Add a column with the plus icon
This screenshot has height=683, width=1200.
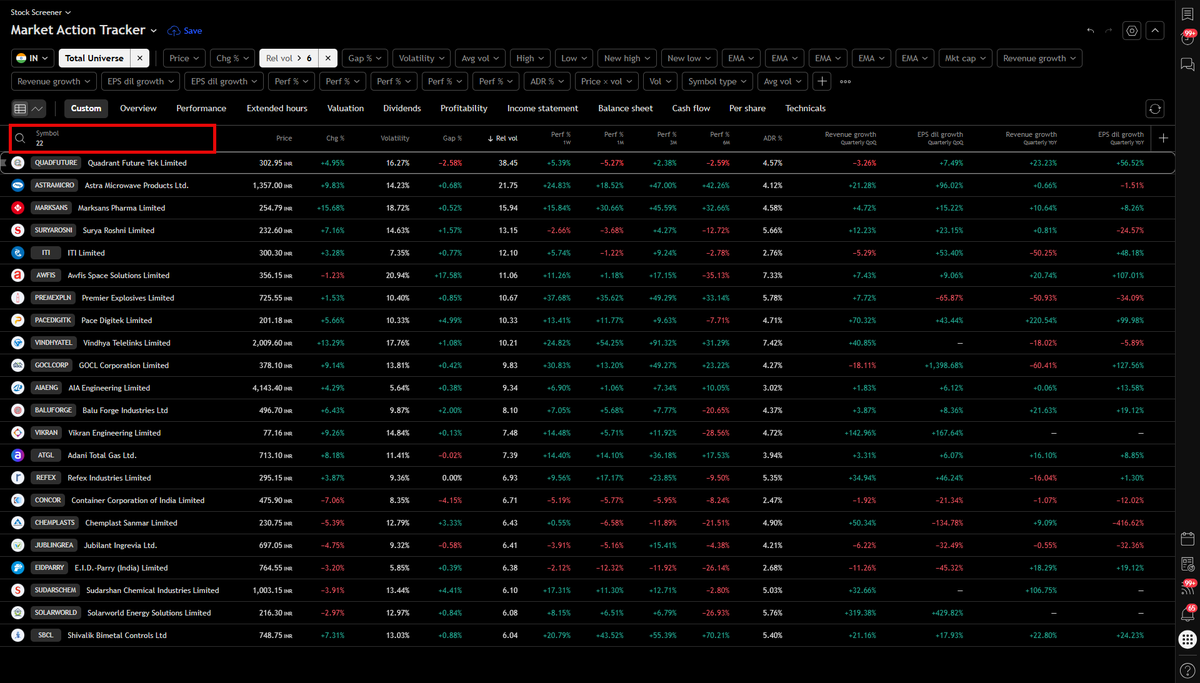coord(1163,138)
